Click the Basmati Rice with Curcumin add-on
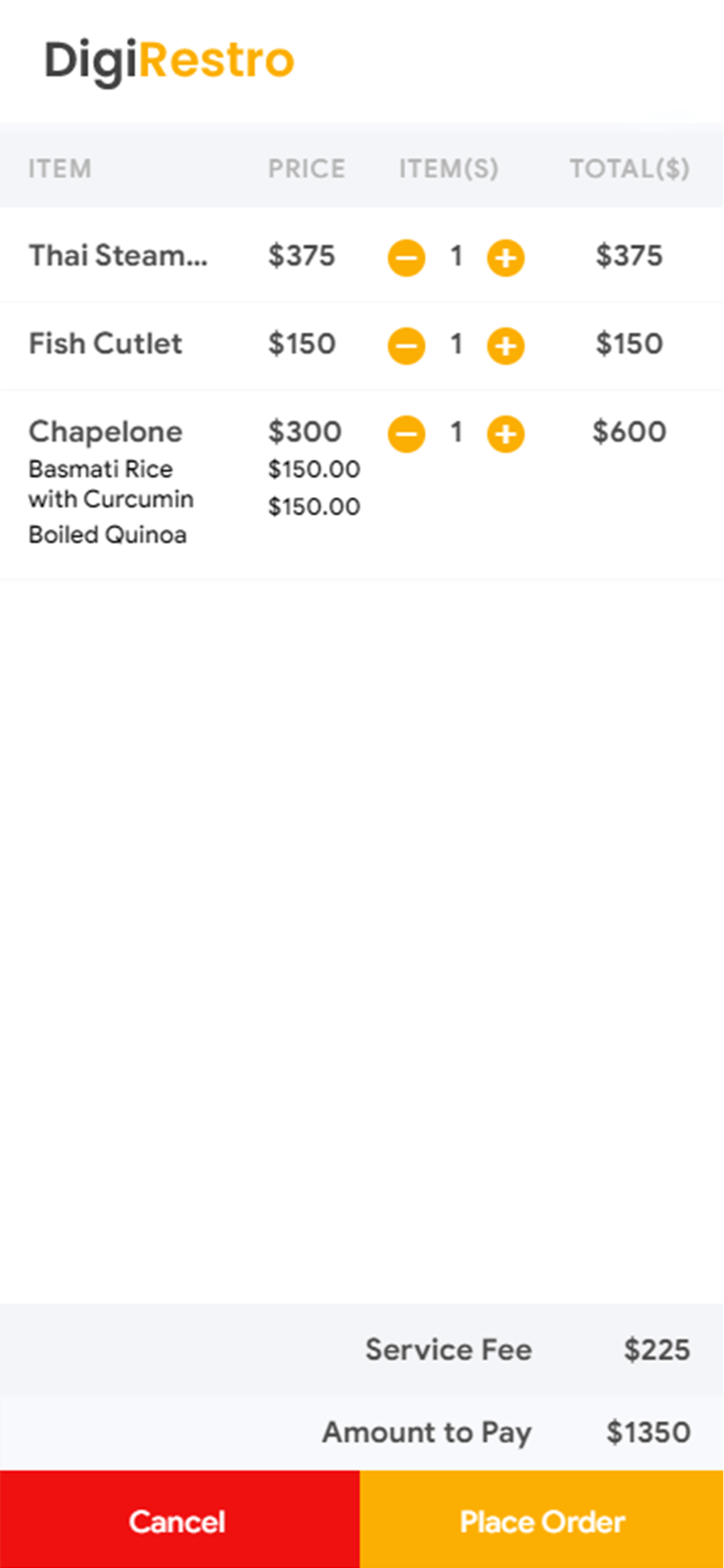Image resolution: width=724 pixels, height=1568 pixels. click(x=111, y=484)
